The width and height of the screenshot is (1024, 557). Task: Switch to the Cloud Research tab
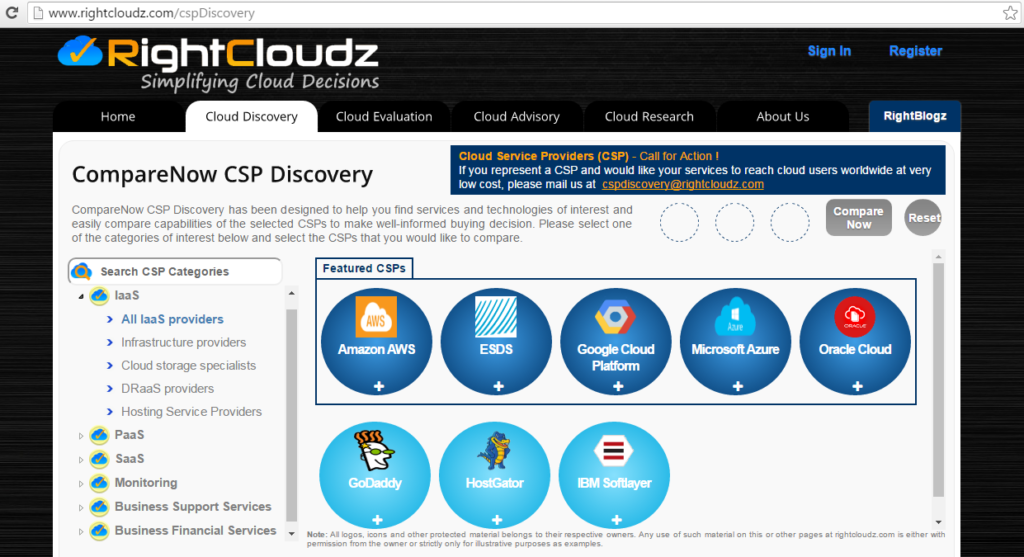coord(649,117)
